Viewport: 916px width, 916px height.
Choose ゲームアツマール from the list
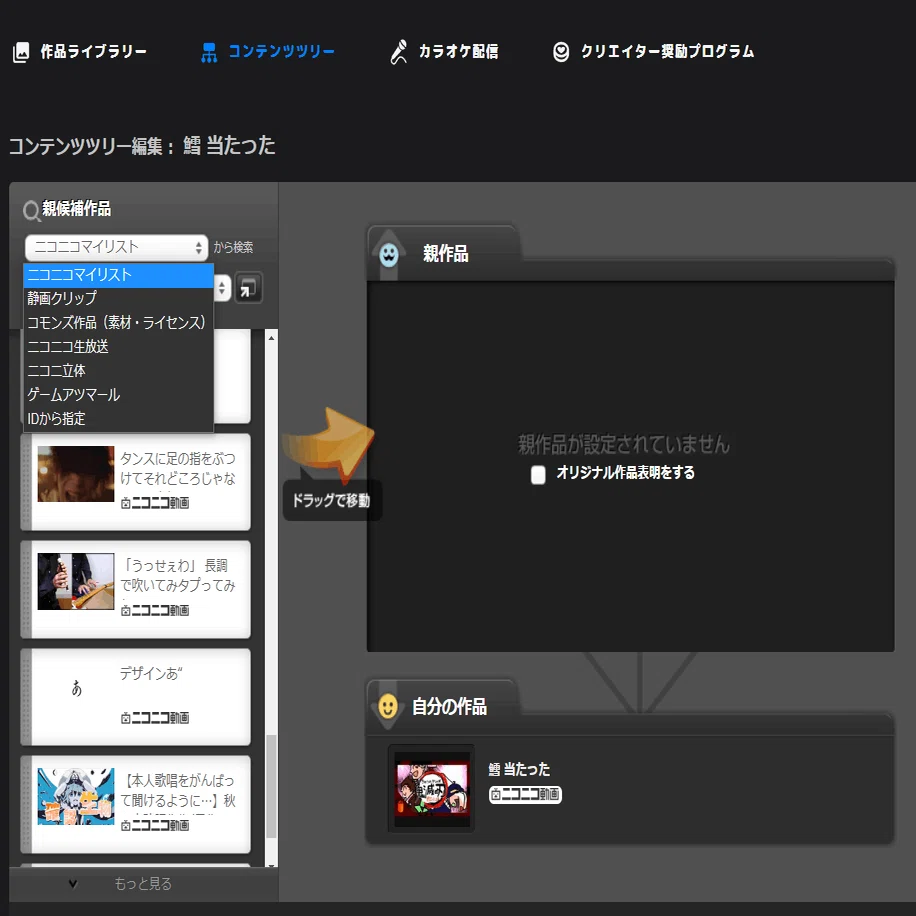(x=119, y=394)
